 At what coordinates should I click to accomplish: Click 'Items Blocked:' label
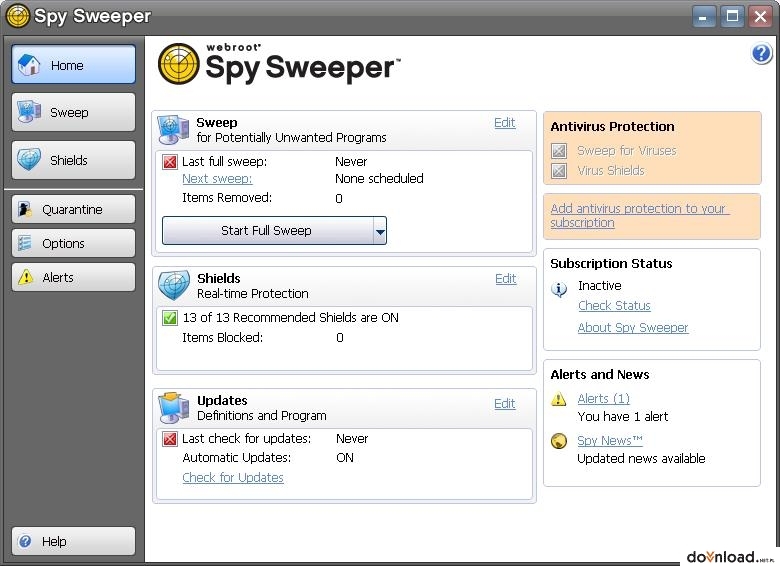[222, 338]
